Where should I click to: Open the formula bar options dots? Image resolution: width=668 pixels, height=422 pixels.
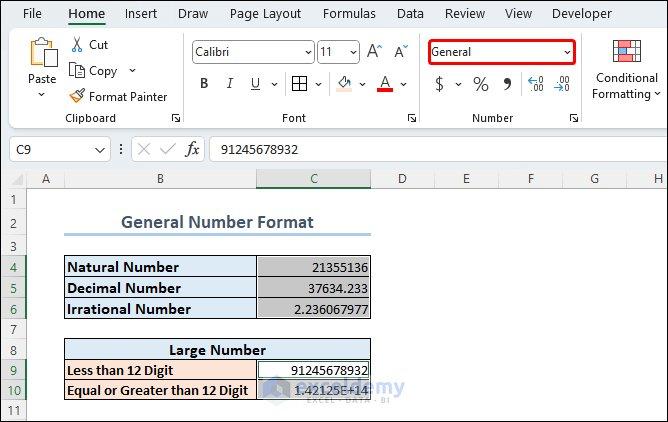pos(121,149)
